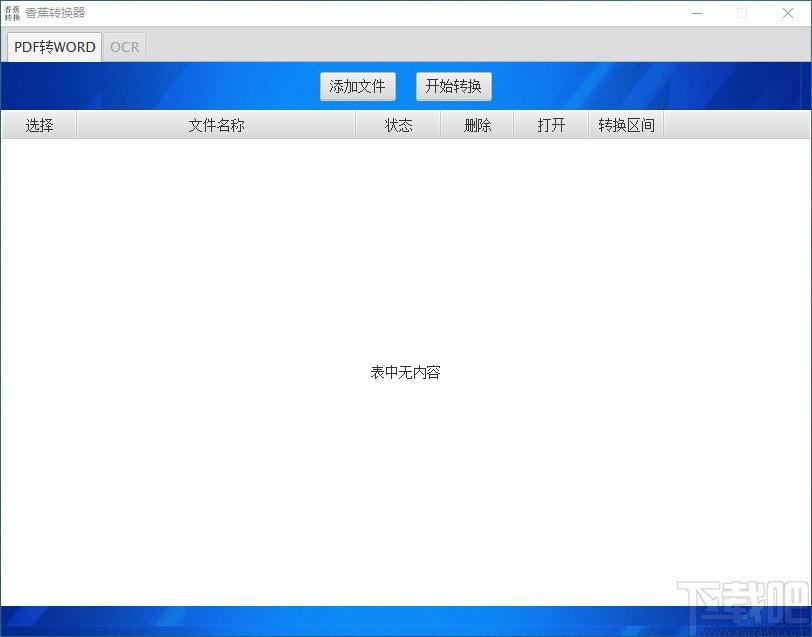Close the 香蕉转换器 window
The image size is (812, 637).
coord(787,13)
